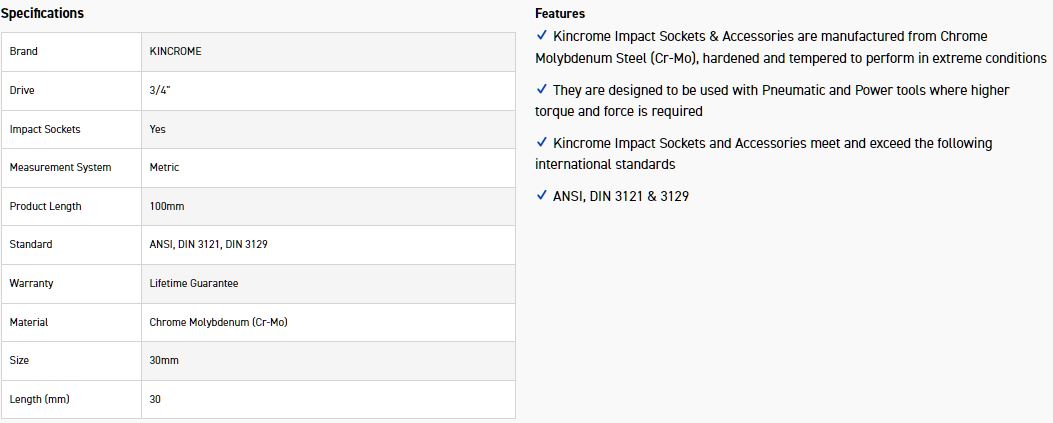Click the 30mm size value
This screenshot has width=1053, height=423.
[x=164, y=360]
